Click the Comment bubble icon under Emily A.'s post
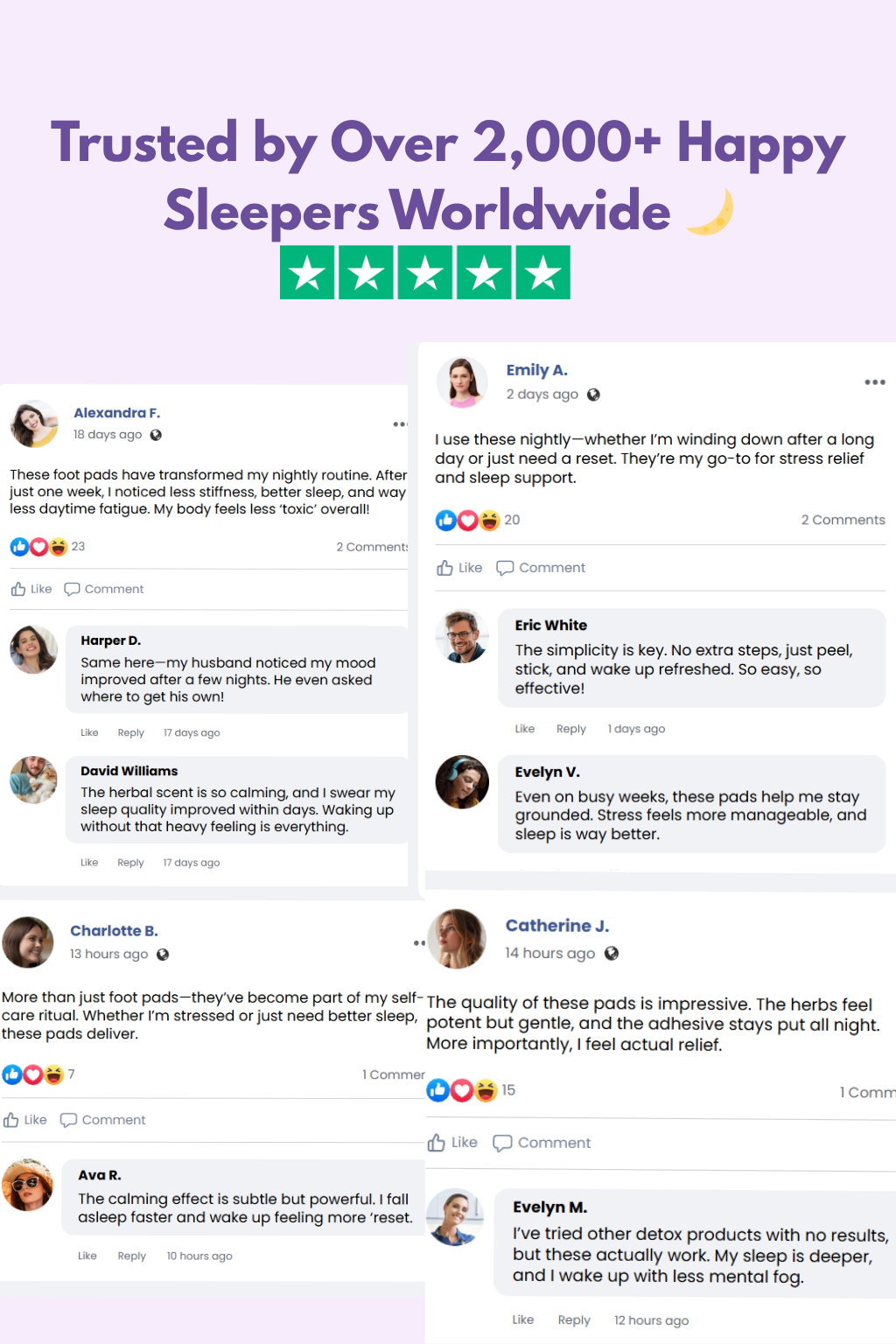Viewport: 896px width, 1344px height. [505, 568]
